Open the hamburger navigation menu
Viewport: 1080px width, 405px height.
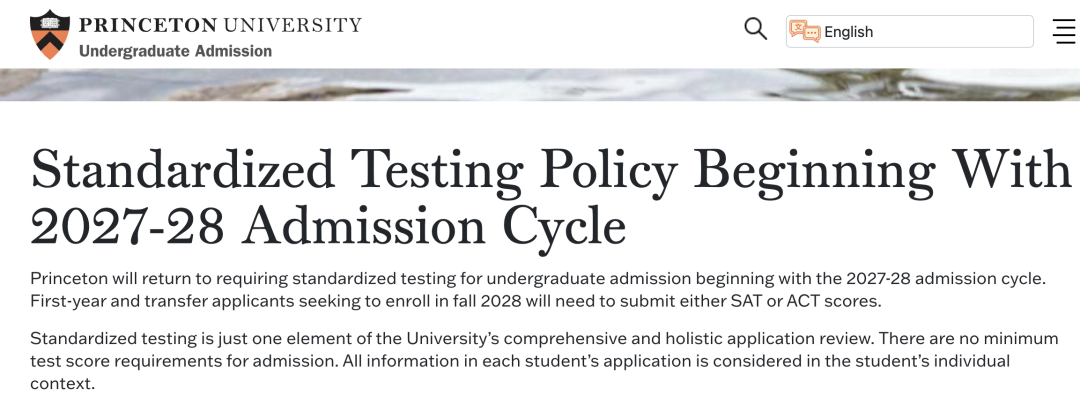tap(1064, 32)
